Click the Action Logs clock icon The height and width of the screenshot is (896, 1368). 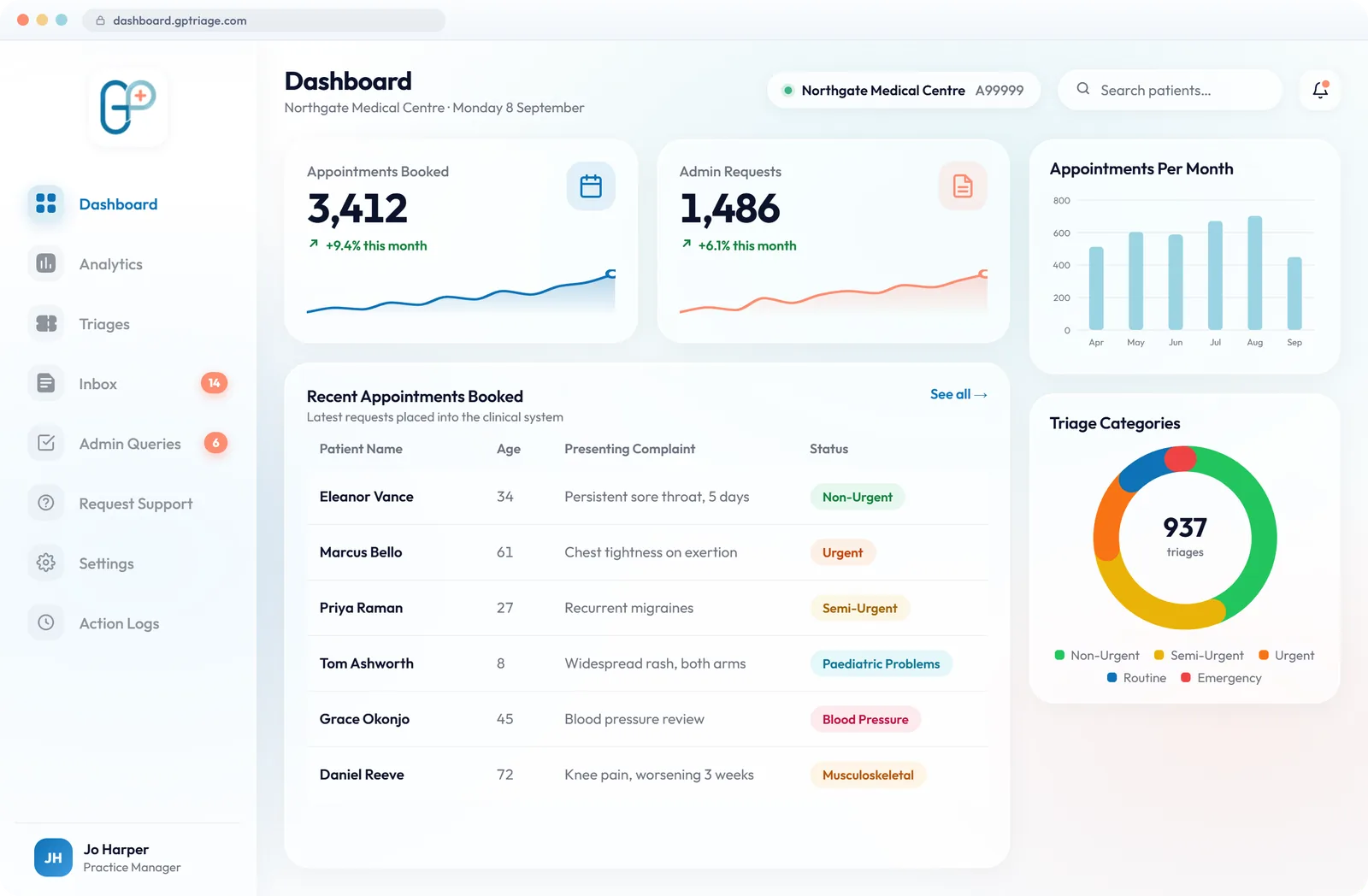tap(46, 622)
